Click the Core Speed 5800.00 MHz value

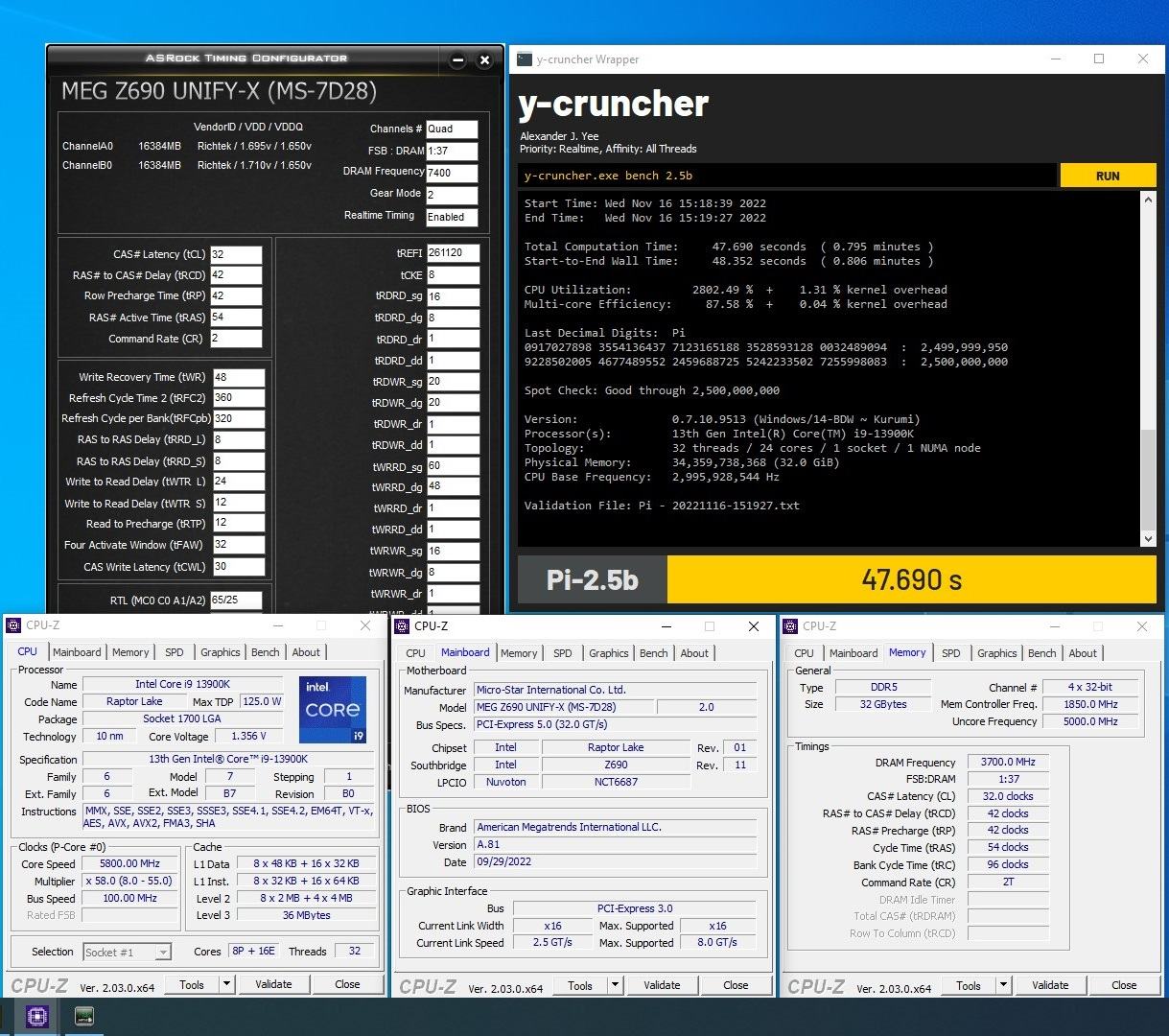click(130, 863)
